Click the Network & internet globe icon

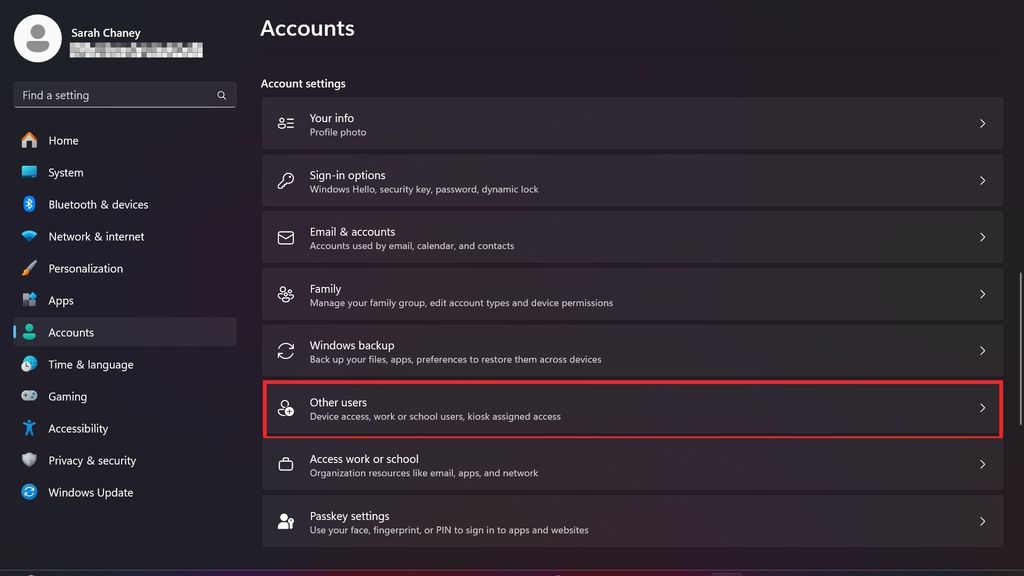(31, 236)
